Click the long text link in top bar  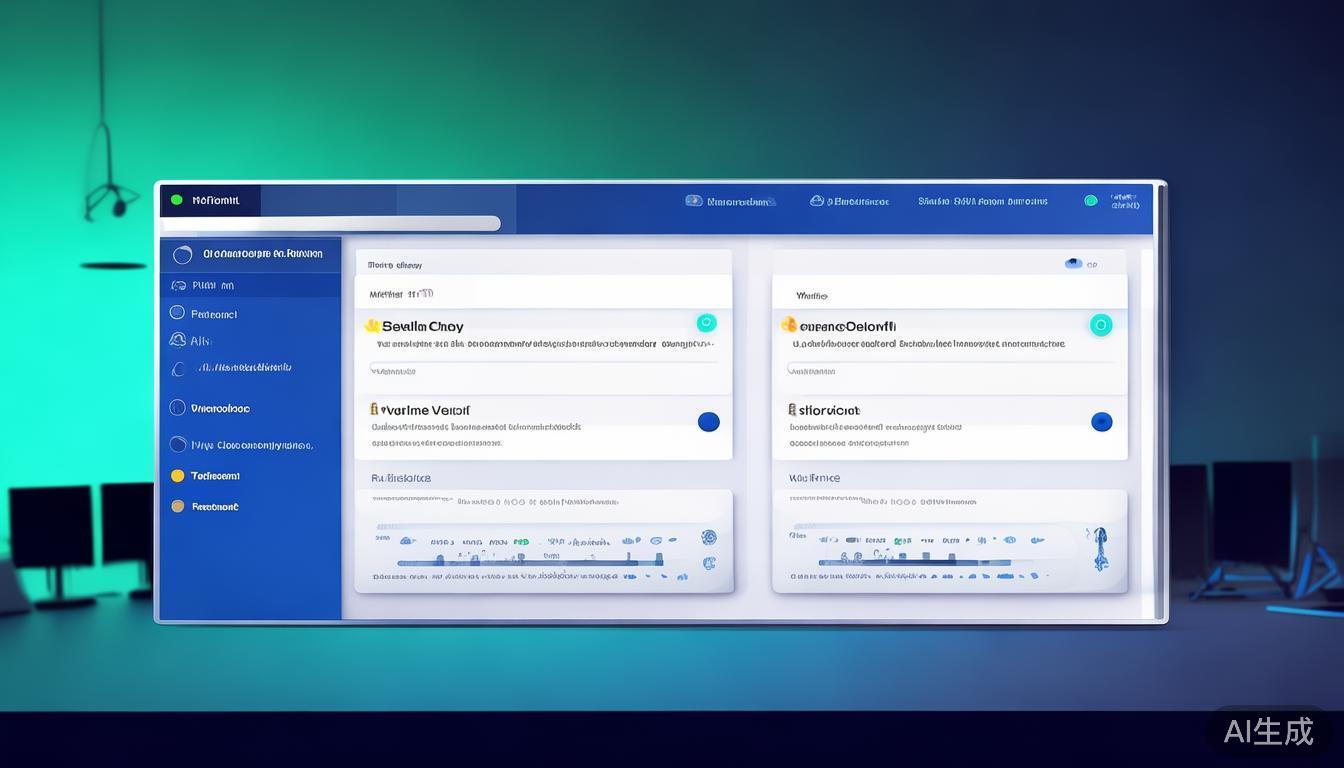point(982,201)
